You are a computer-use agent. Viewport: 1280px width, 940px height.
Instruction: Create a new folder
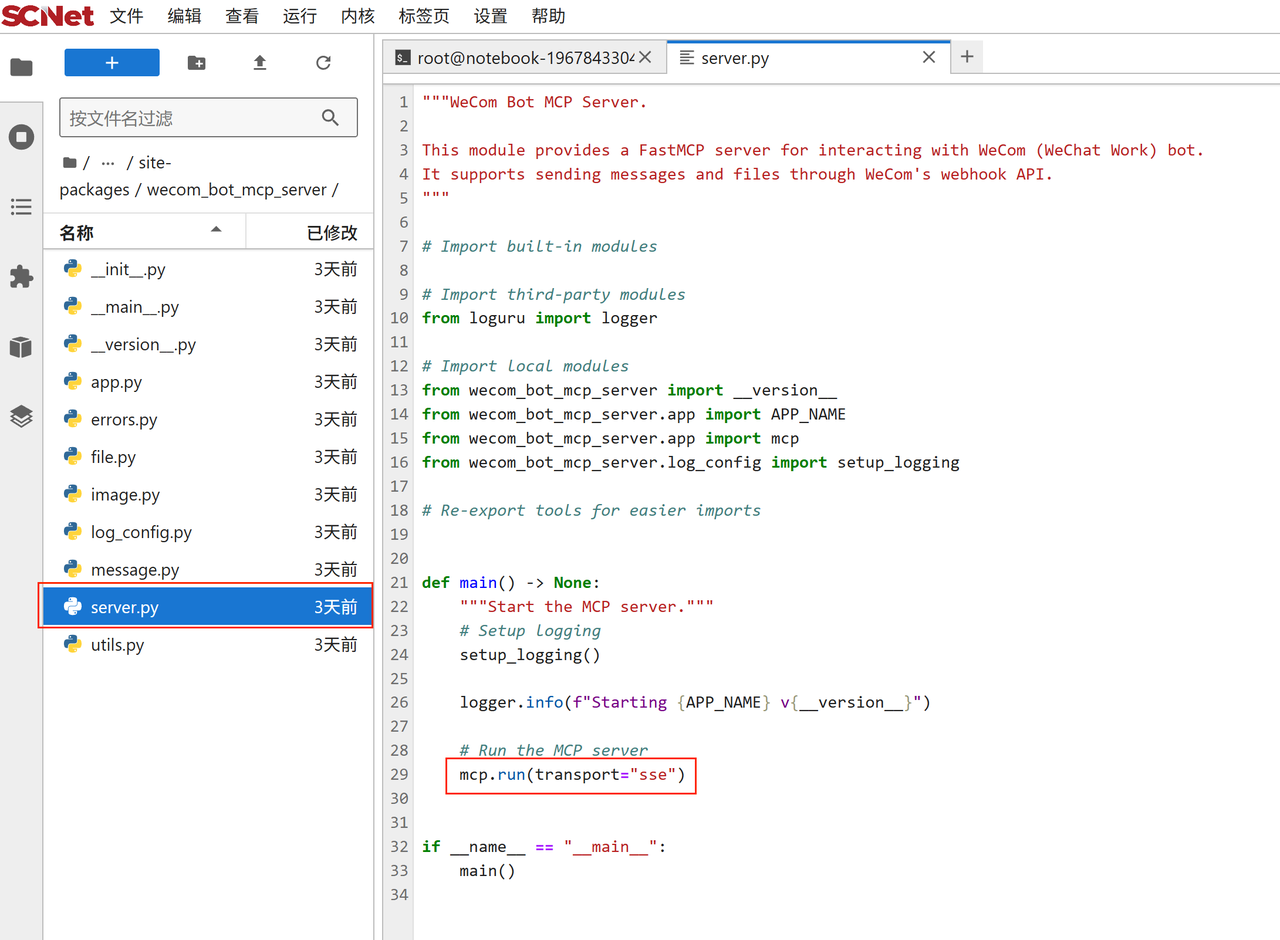click(x=197, y=63)
